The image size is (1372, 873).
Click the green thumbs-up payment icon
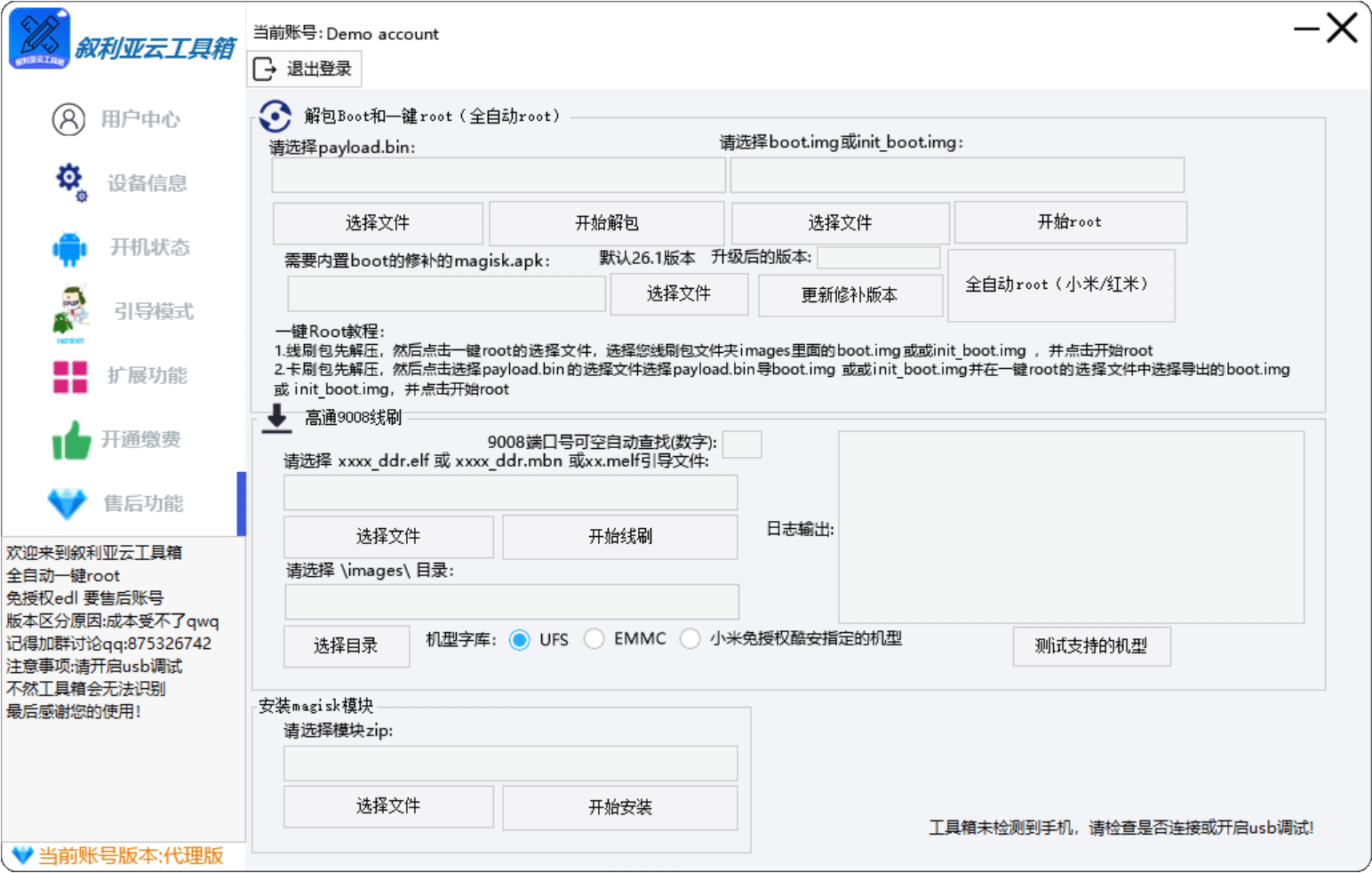coord(71,440)
